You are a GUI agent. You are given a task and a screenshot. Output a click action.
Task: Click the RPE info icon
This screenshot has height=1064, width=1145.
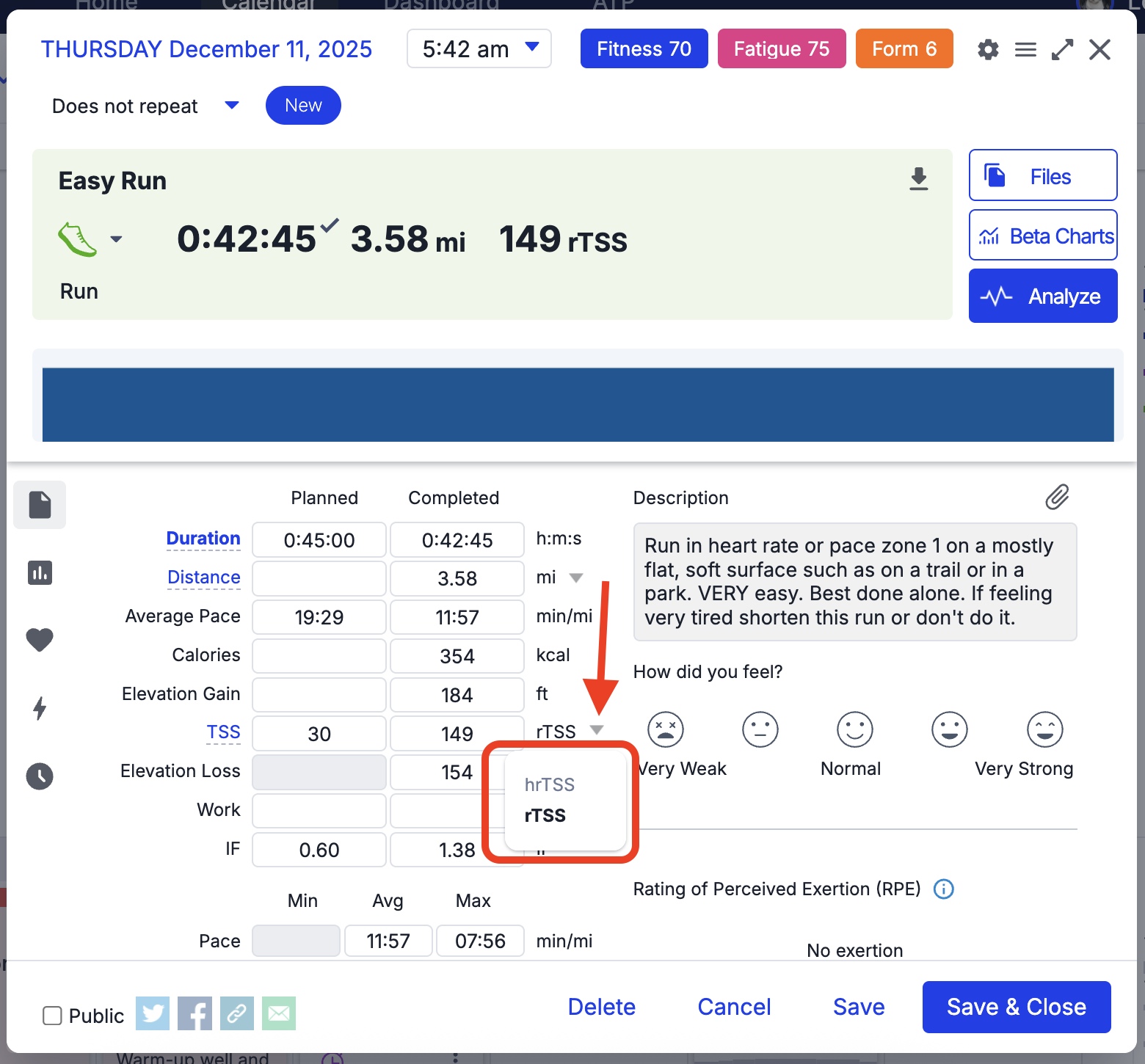[943, 889]
